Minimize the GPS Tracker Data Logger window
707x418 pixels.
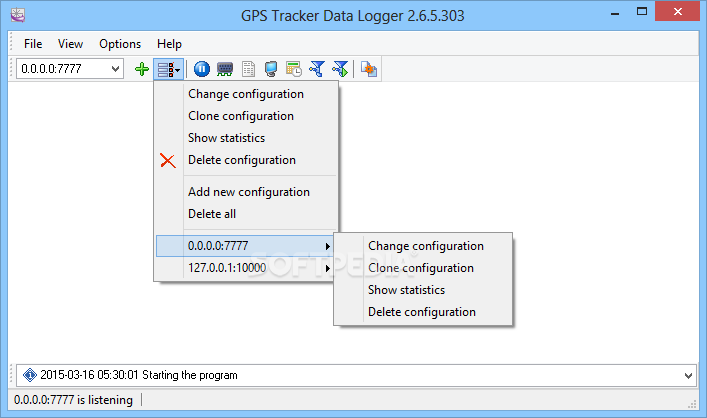click(615, 12)
